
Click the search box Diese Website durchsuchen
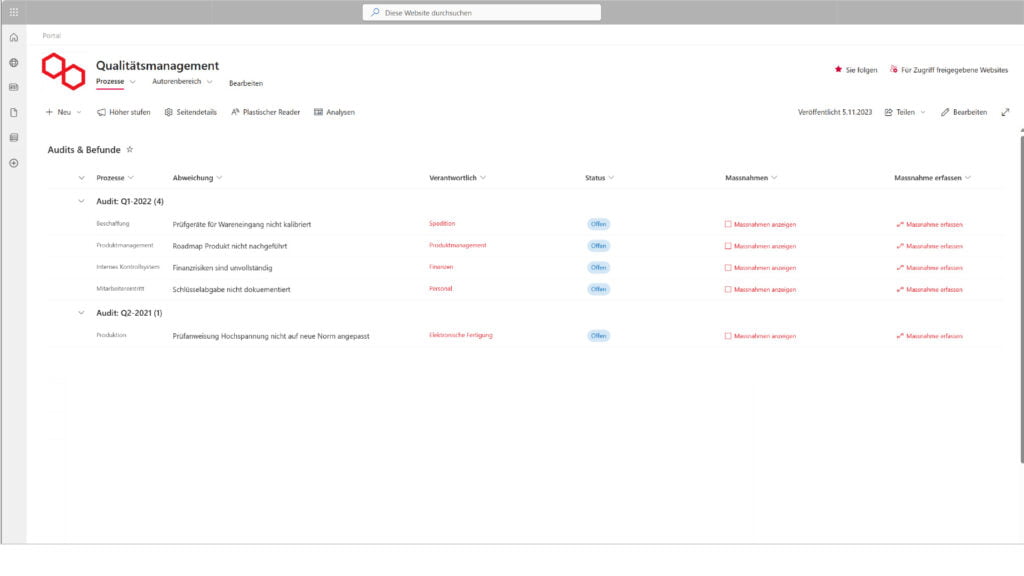(x=482, y=13)
